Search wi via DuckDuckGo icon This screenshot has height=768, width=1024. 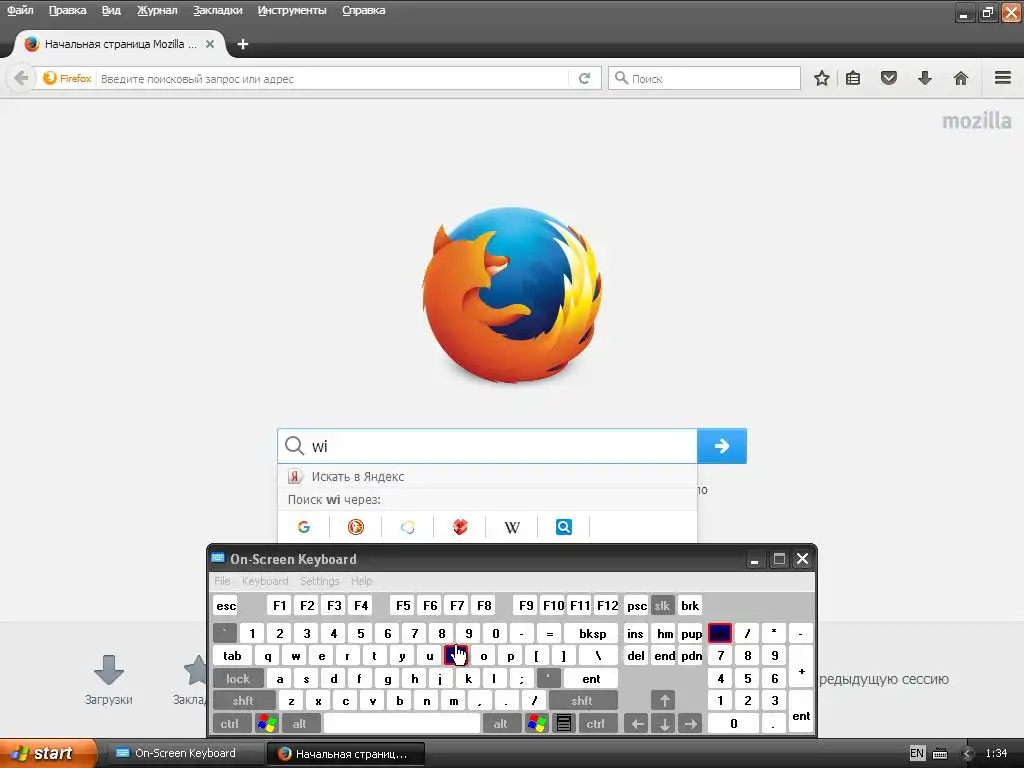pyautogui.click(x=356, y=527)
